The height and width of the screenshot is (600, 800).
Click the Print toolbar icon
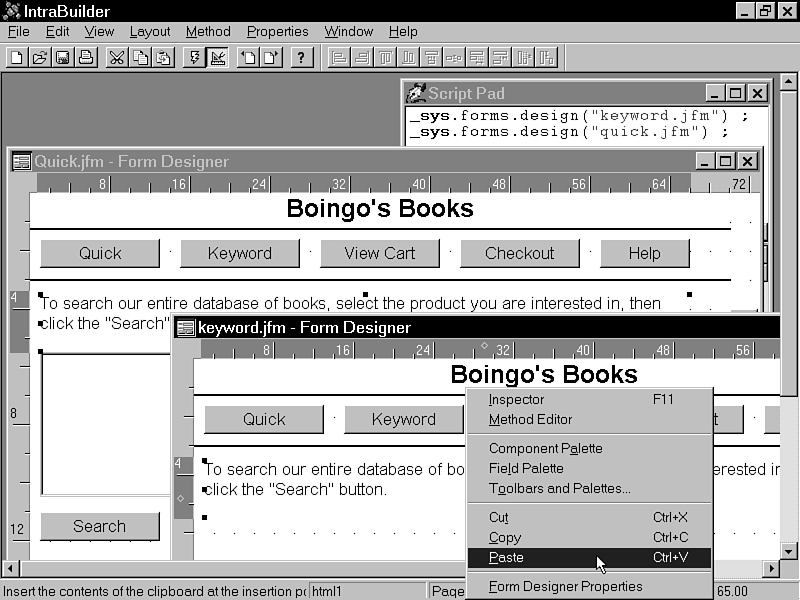pyautogui.click(x=86, y=57)
